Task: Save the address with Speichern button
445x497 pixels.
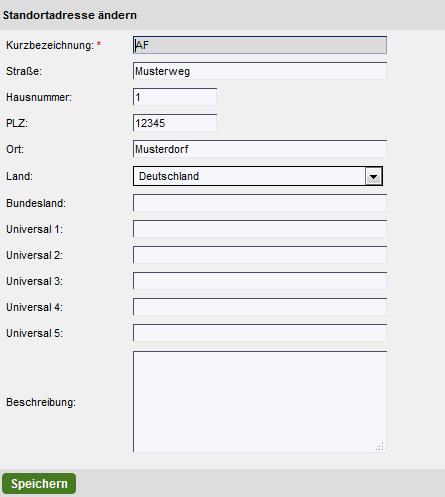Action: 39,483
